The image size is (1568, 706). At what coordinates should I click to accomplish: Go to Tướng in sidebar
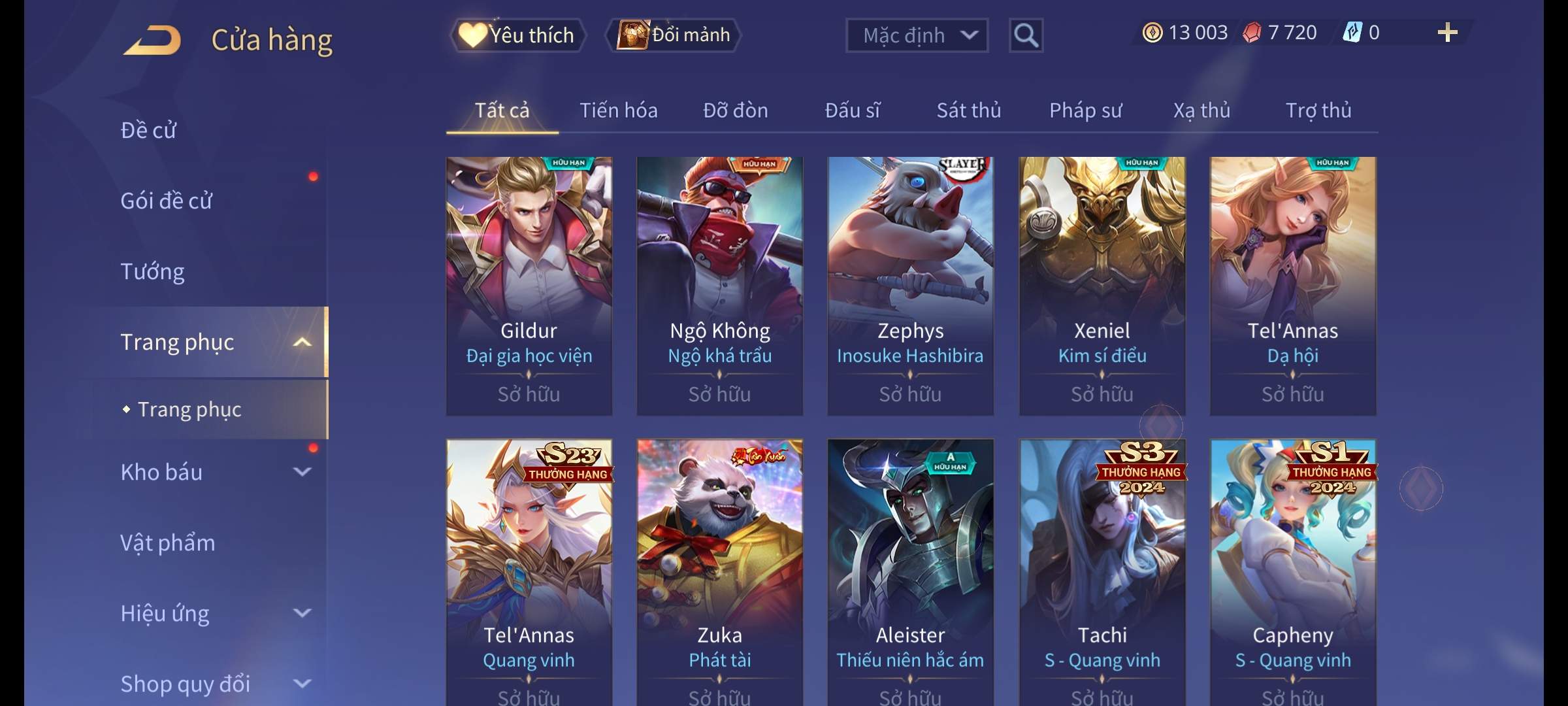coord(152,271)
